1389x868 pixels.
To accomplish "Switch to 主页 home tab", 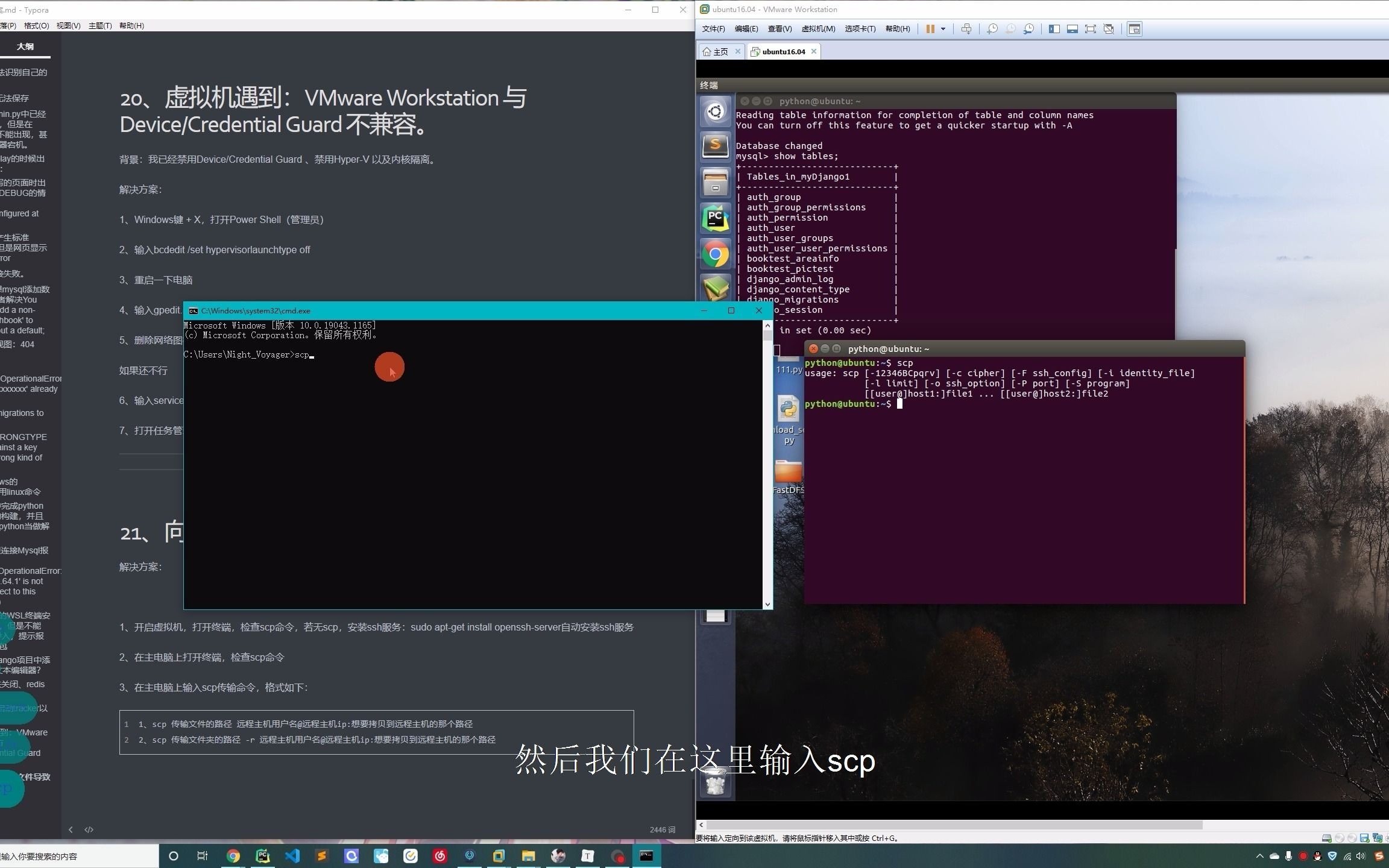I will click(720, 52).
